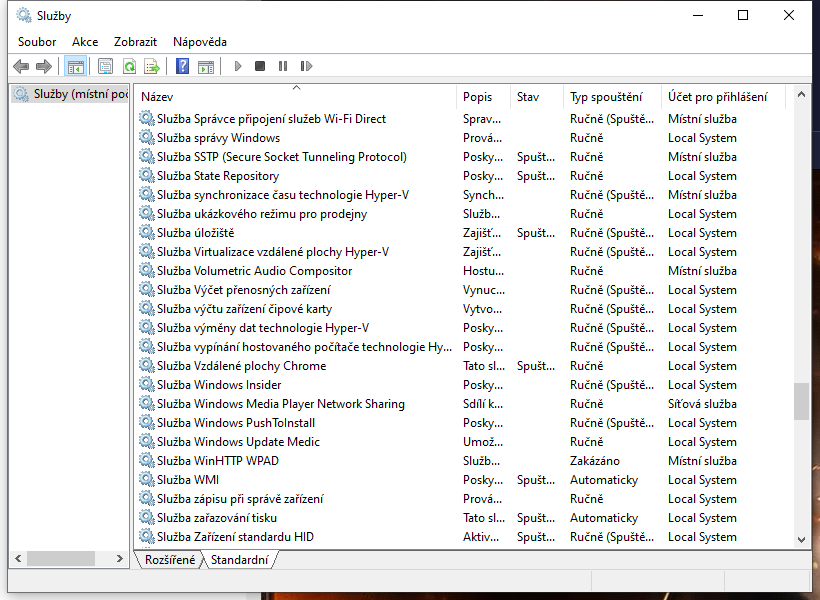Viewport: 820px width, 600px height.
Task: Sort by the Název column header
Action: 296,97
